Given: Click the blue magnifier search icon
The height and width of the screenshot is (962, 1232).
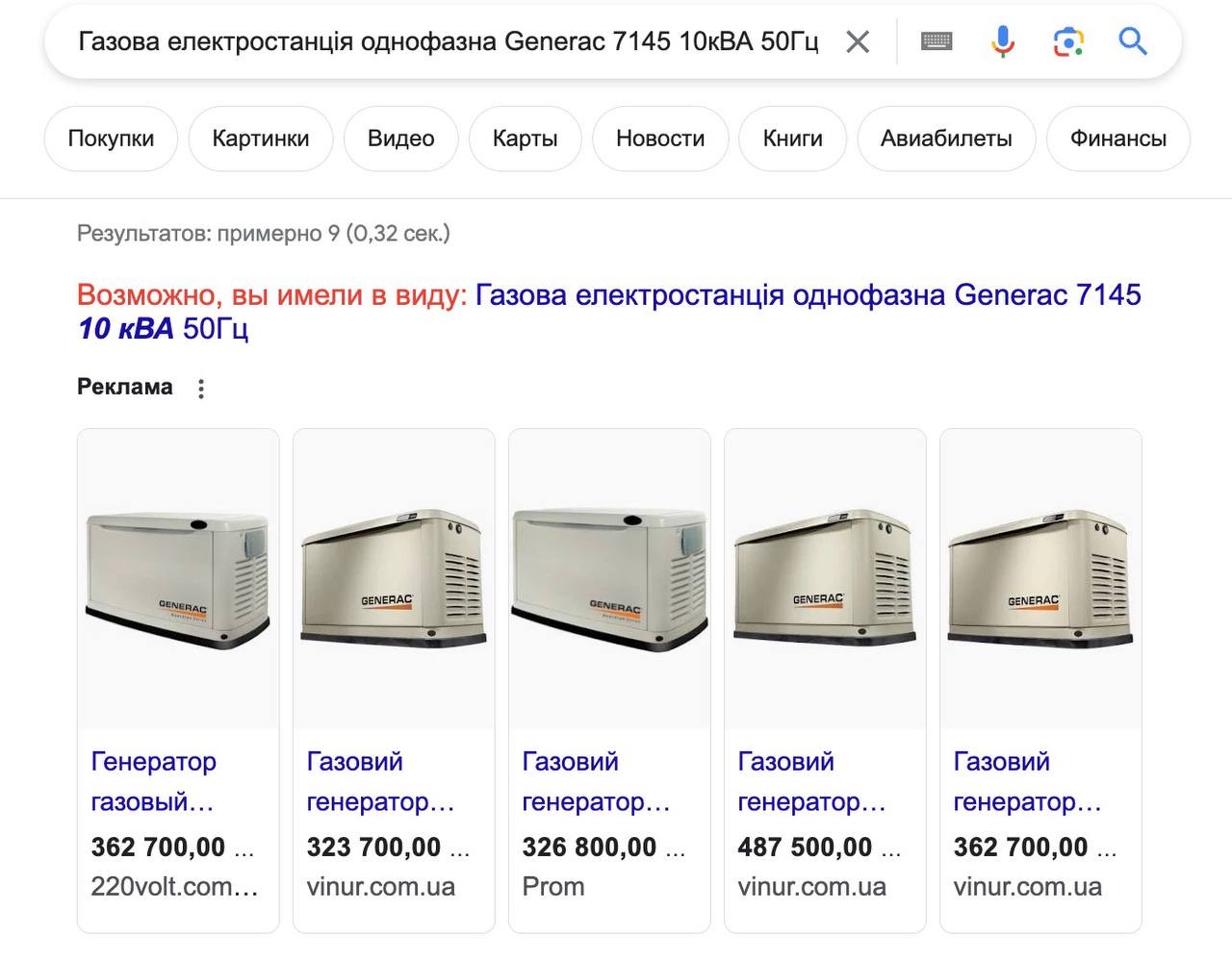Looking at the screenshot, I should [x=1133, y=41].
